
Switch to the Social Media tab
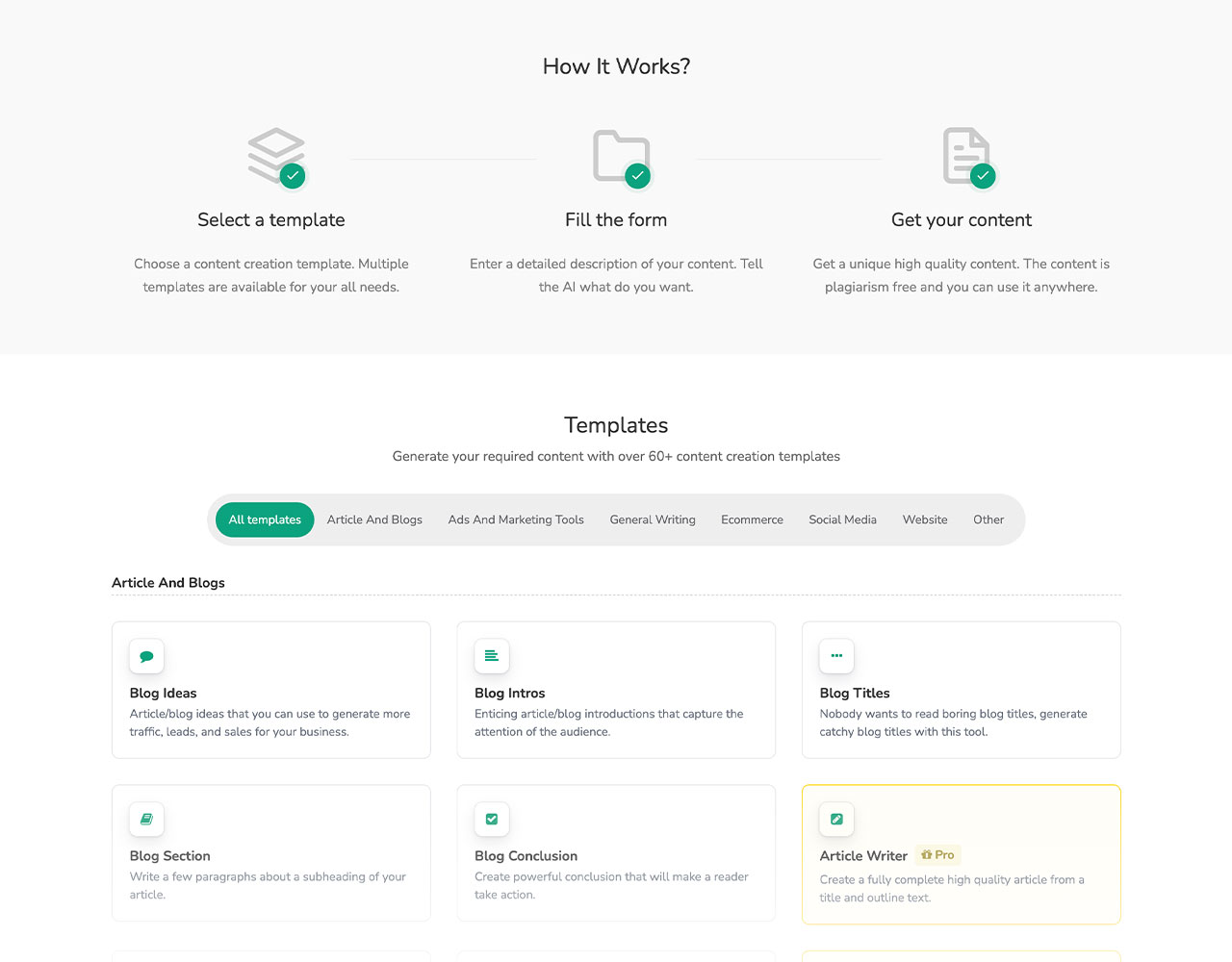coord(842,519)
